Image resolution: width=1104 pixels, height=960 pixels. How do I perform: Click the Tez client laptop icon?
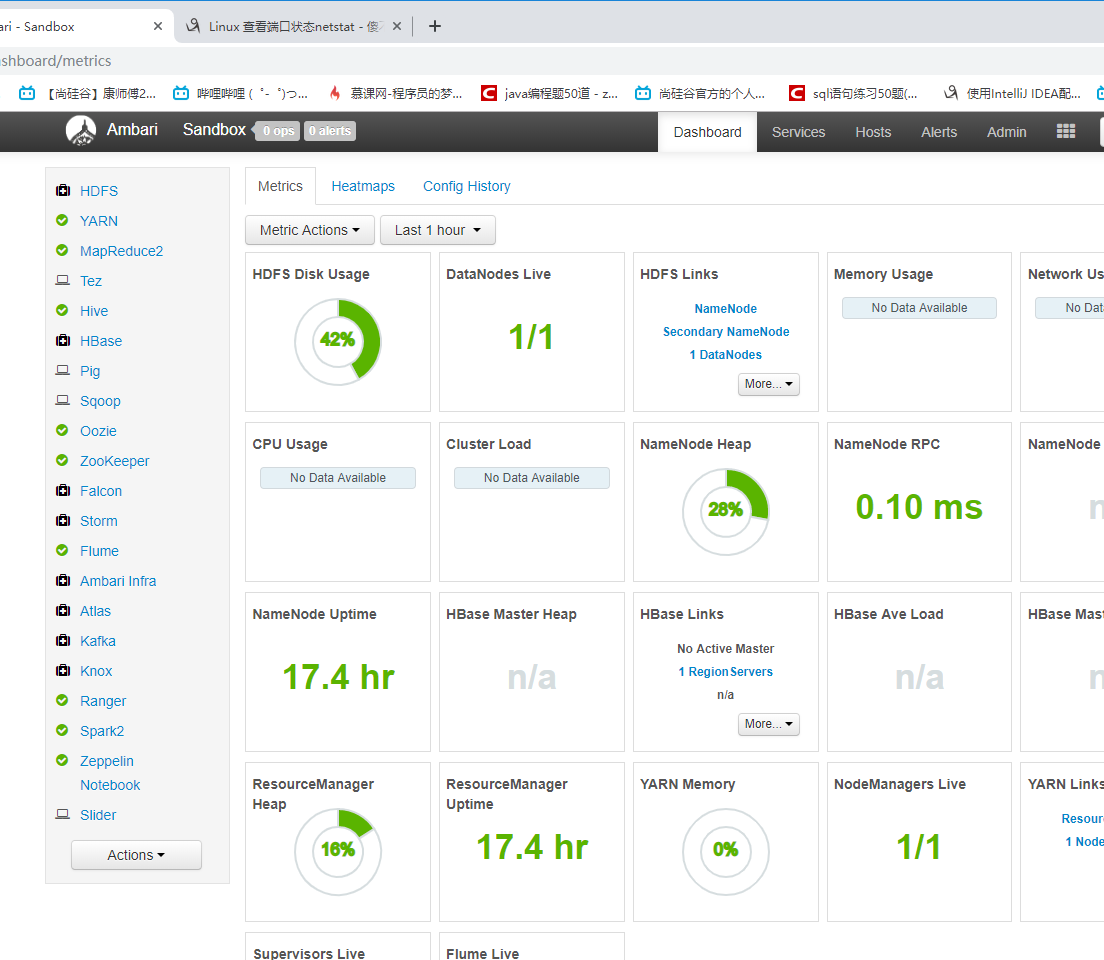pyautogui.click(x=63, y=280)
